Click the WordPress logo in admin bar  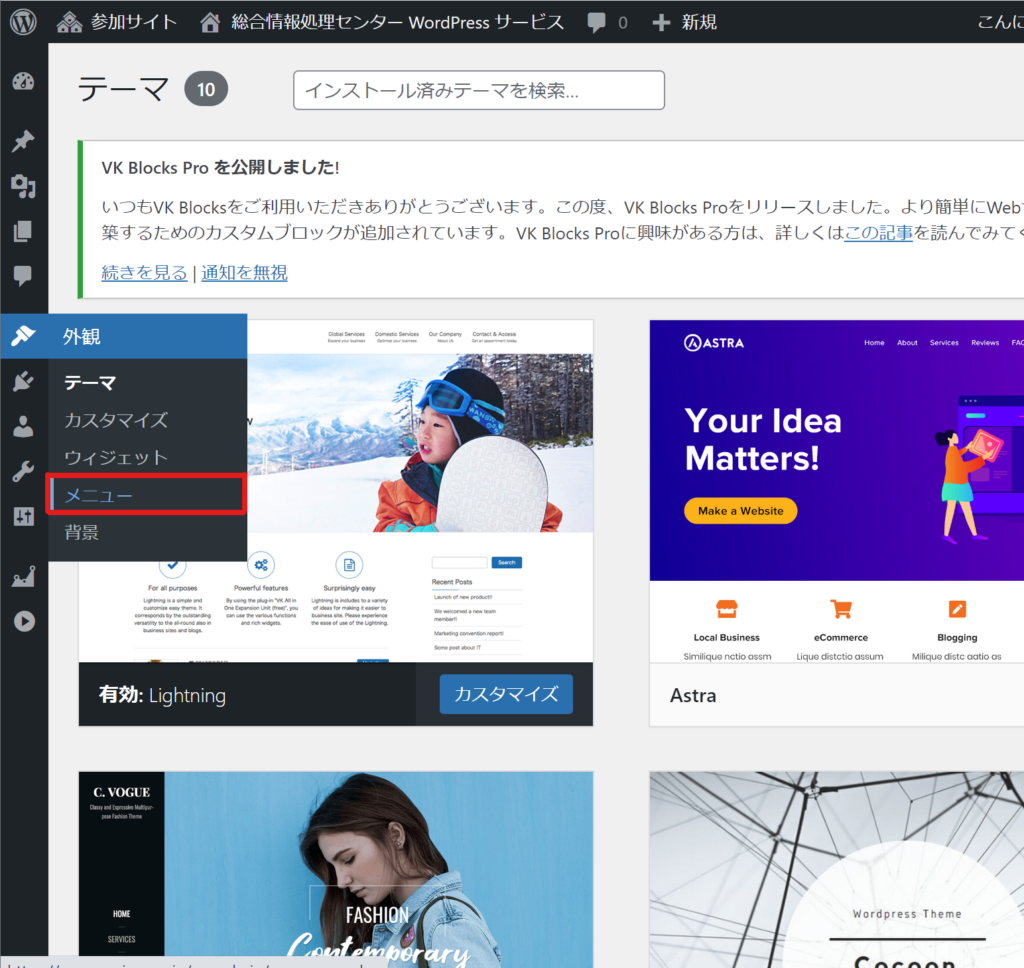pyautogui.click(x=23, y=21)
